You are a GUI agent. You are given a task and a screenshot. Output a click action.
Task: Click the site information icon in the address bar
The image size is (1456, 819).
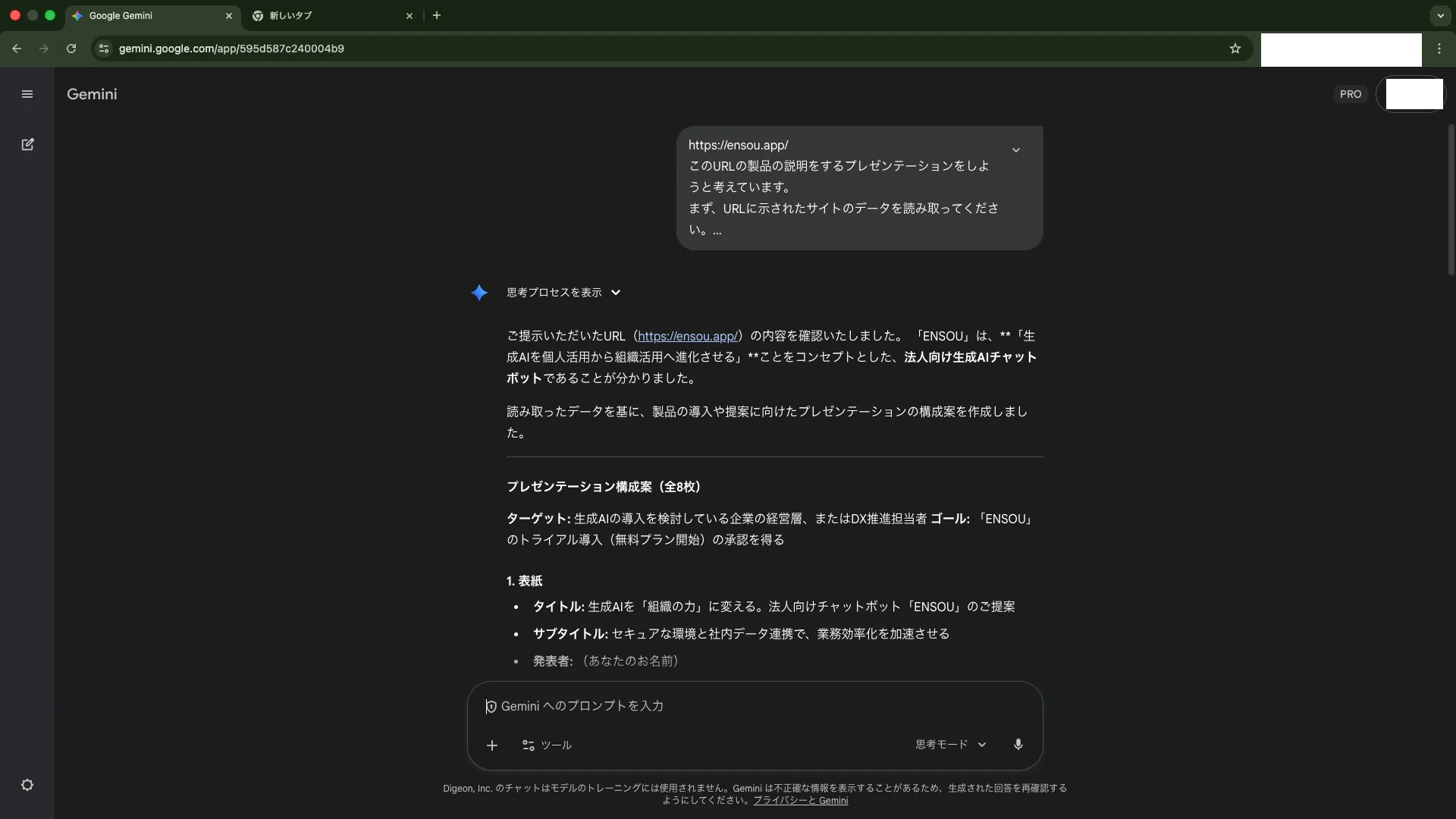(103, 48)
